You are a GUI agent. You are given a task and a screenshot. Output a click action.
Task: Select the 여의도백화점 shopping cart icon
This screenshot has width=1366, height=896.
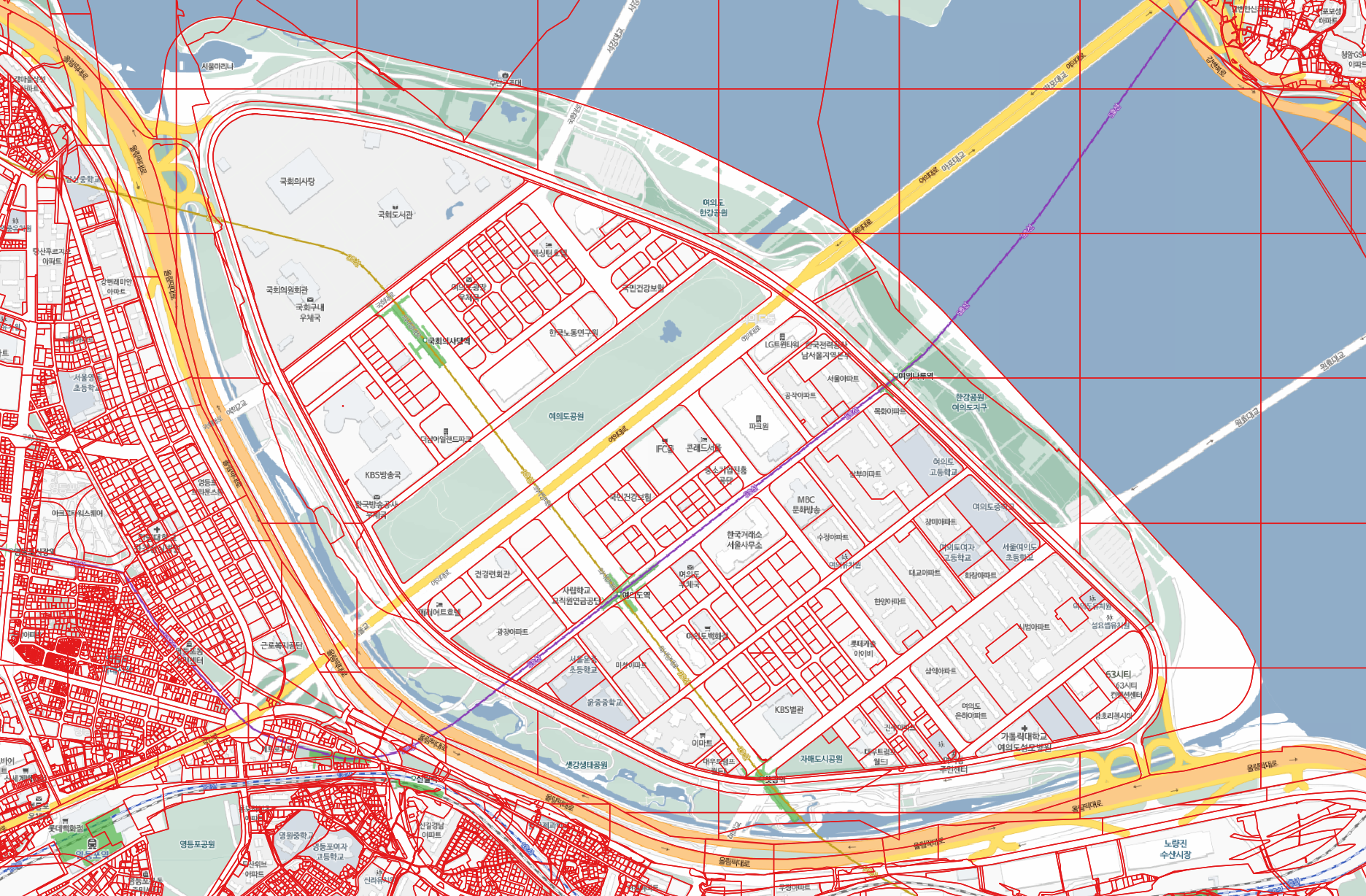(x=706, y=628)
